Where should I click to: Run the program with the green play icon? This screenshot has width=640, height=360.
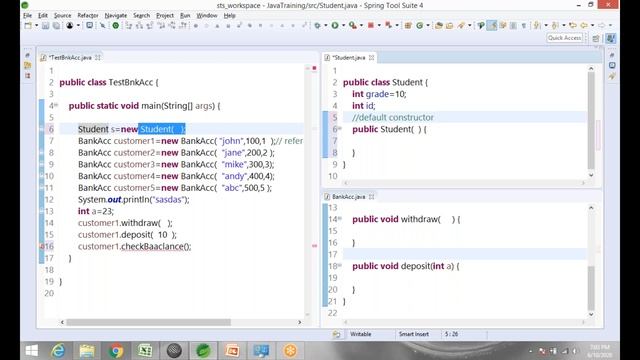(x=335, y=25)
